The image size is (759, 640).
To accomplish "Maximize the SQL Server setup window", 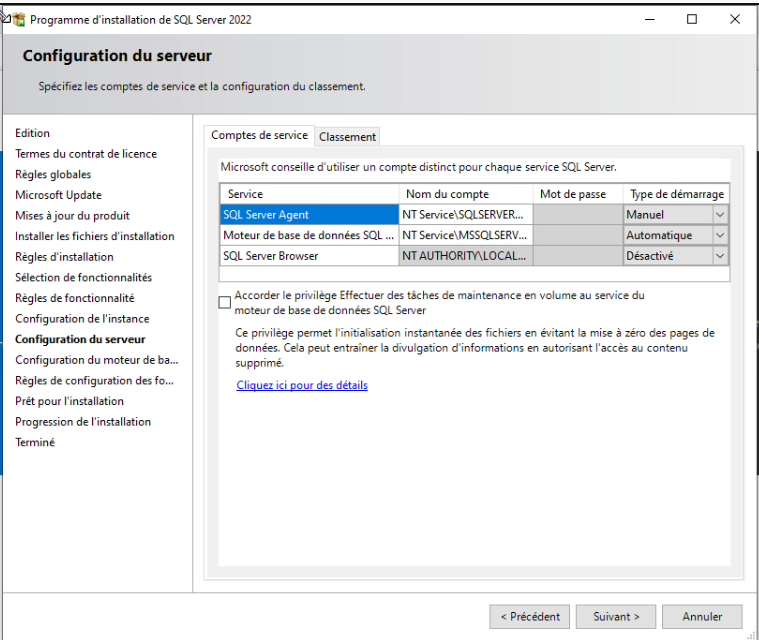I will pos(692,19).
